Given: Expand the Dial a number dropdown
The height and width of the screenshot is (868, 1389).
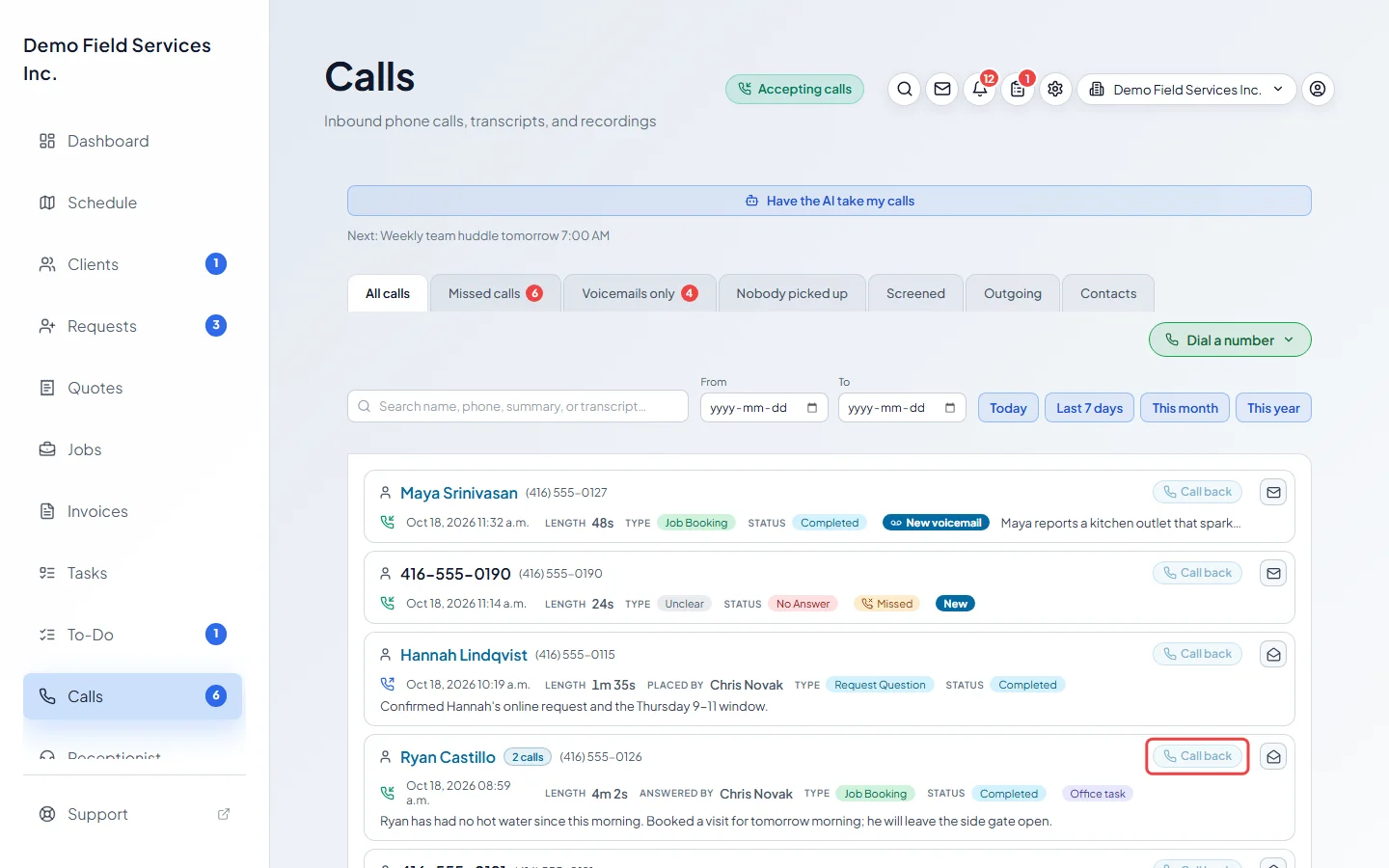Looking at the screenshot, I should click(x=1230, y=339).
